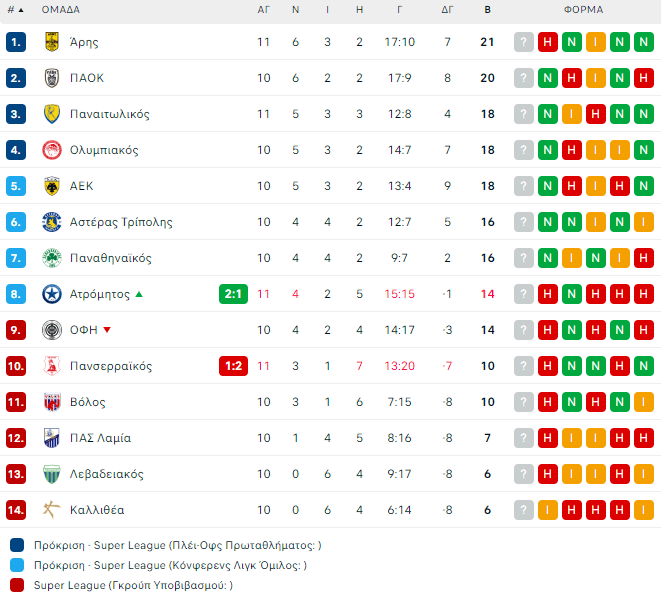This screenshot has height=603, width=661.
Task: Click the Ατρόμητος team crest icon
Action: pyautogui.click(x=52, y=294)
